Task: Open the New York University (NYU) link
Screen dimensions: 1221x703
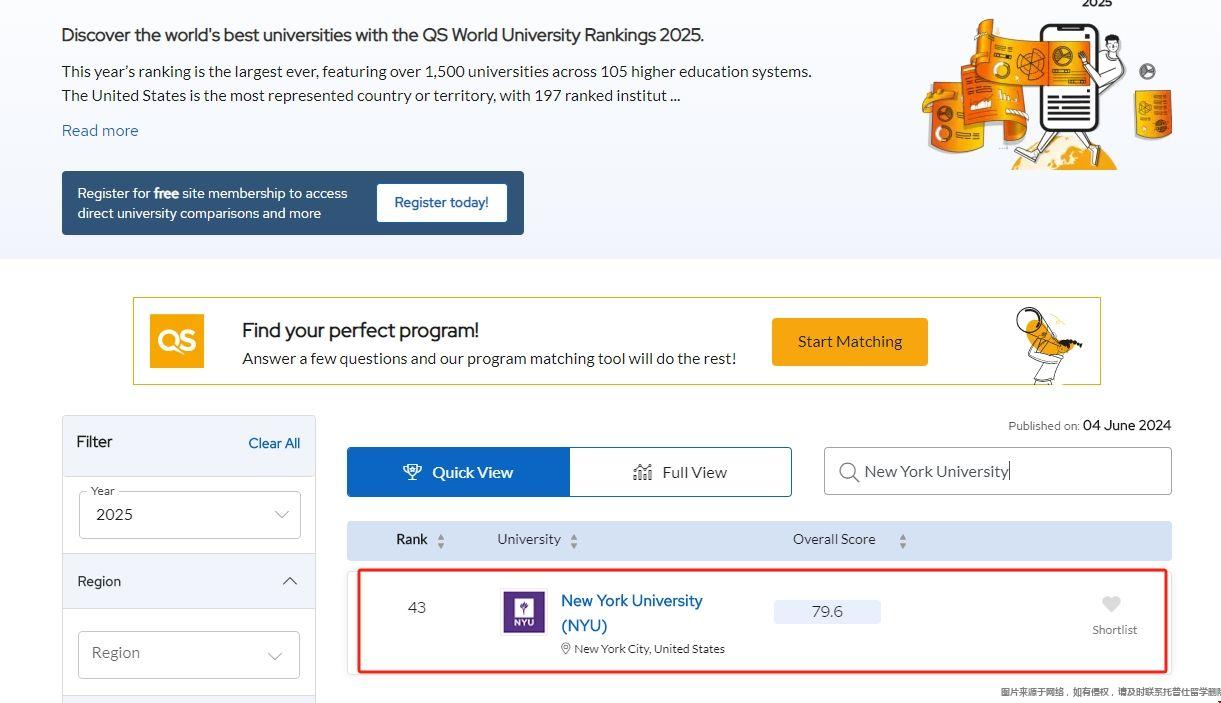Action: click(x=632, y=613)
